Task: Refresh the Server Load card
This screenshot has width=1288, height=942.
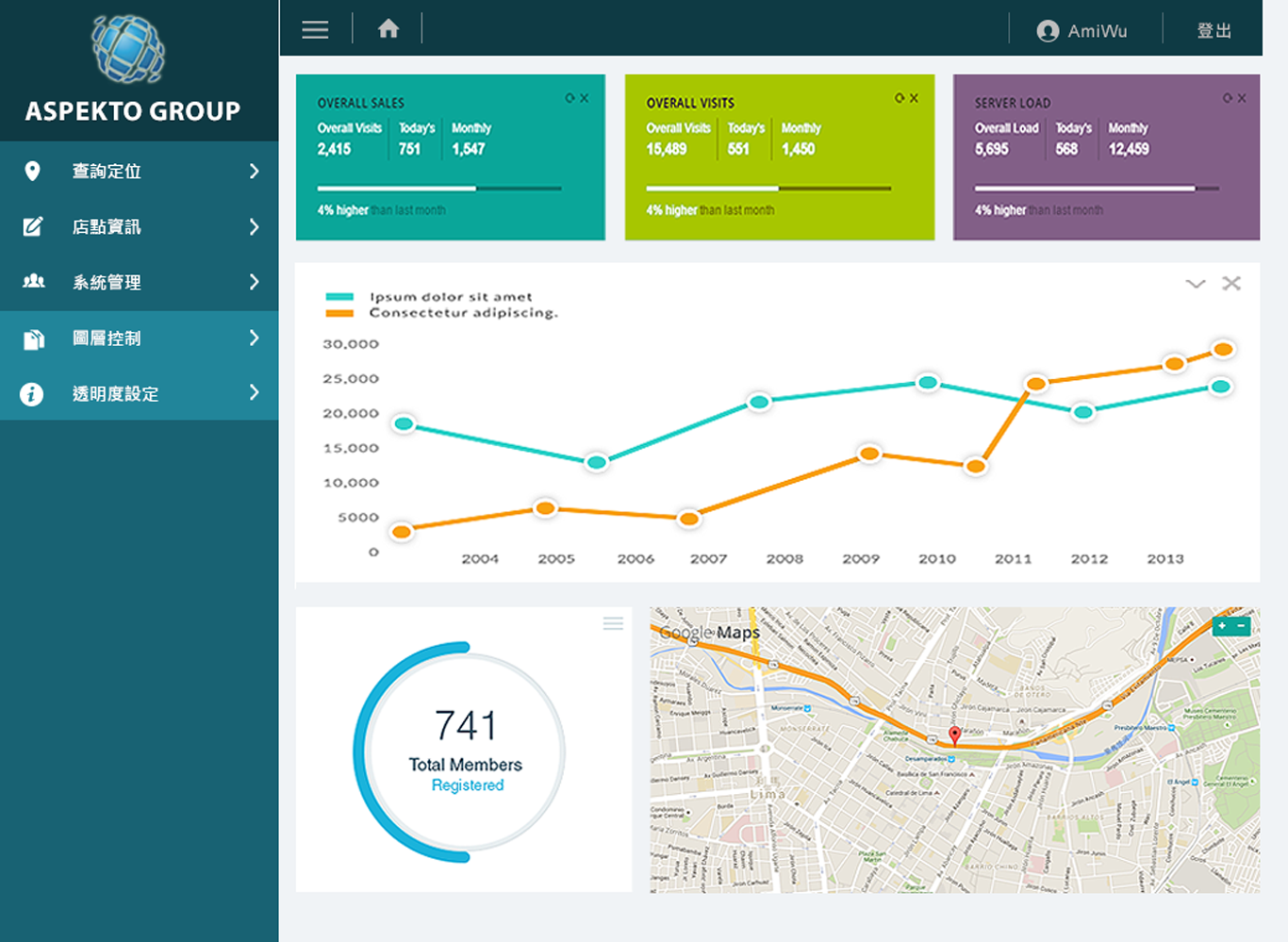Action: click(x=1227, y=98)
